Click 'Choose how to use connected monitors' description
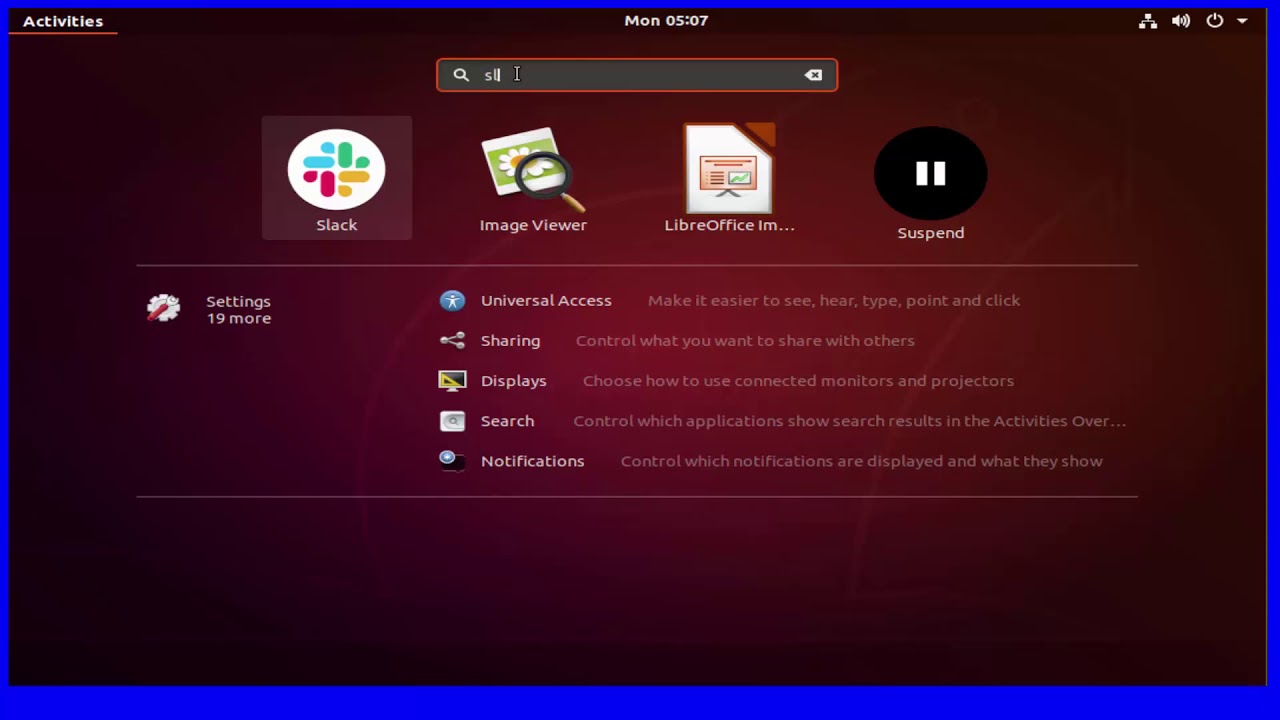 [x=798, y=380]
